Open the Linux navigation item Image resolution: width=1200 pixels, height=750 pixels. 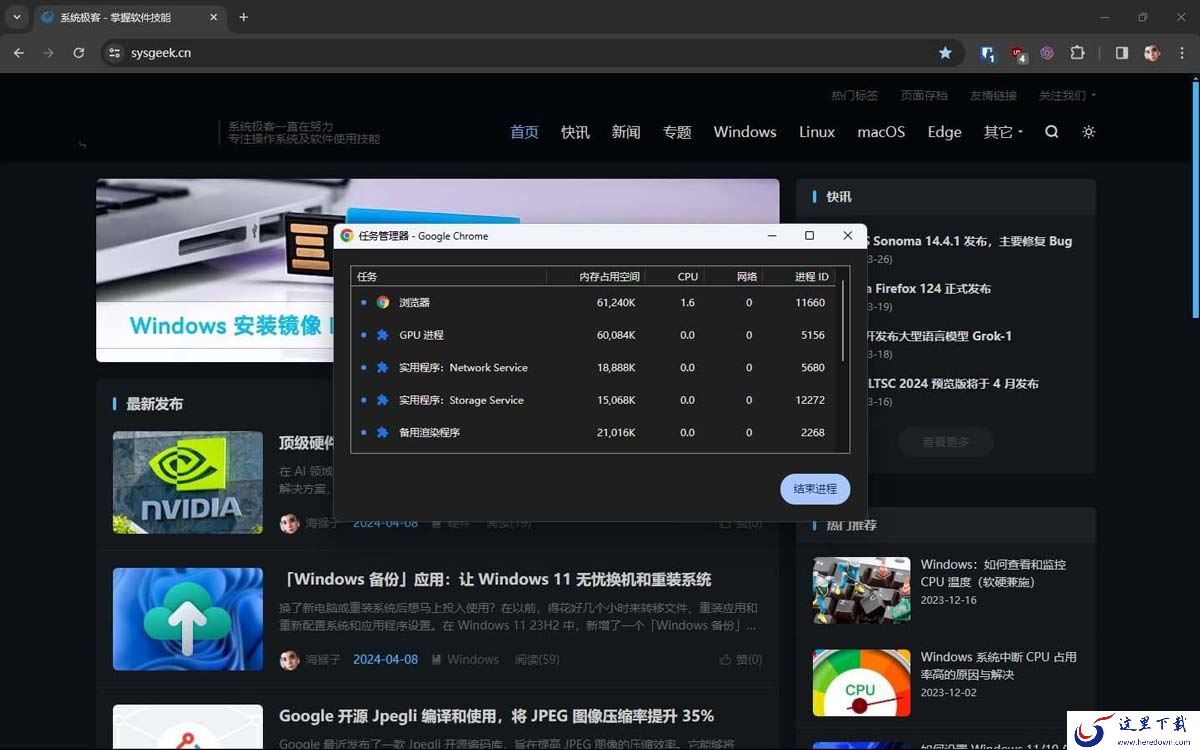click(817, 132)
